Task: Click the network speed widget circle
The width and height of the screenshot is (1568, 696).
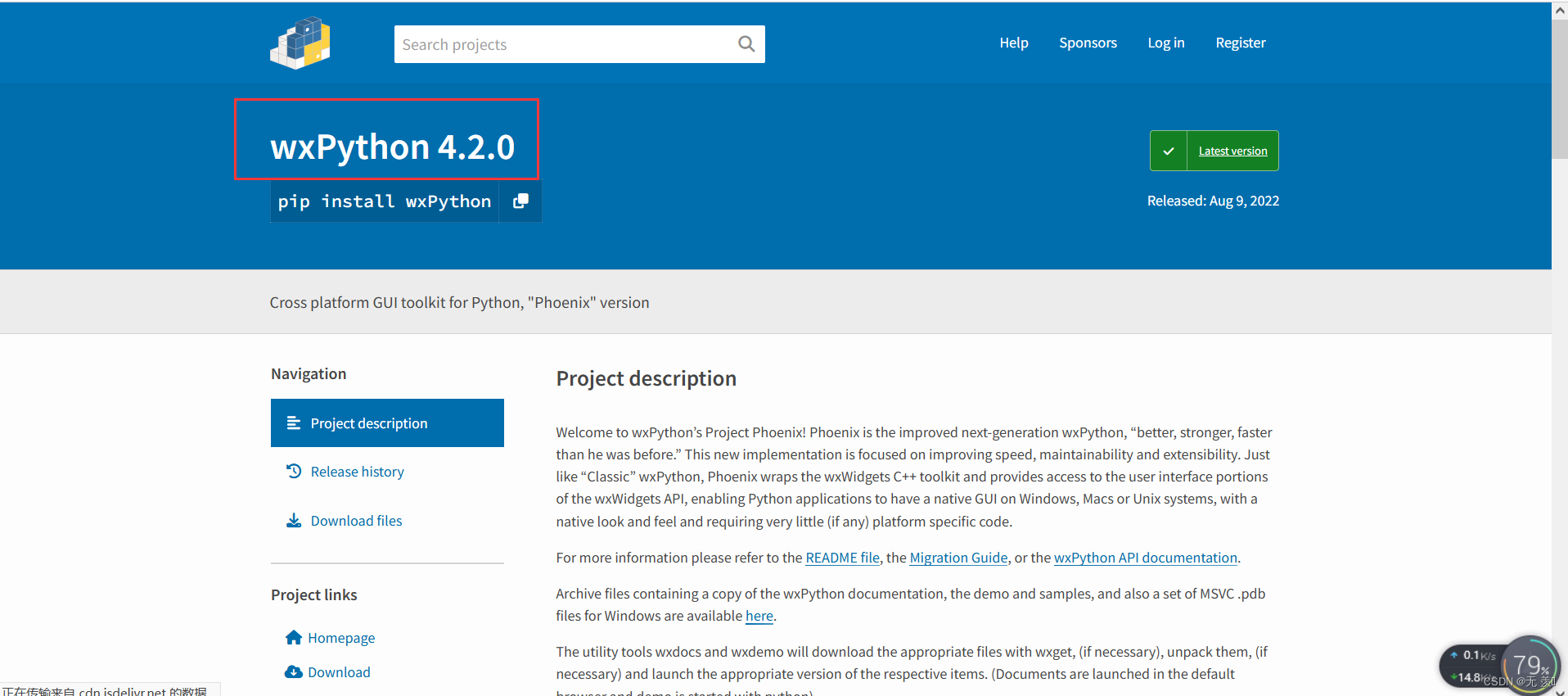Action: pyautogui.click(x=1530, y=664)
